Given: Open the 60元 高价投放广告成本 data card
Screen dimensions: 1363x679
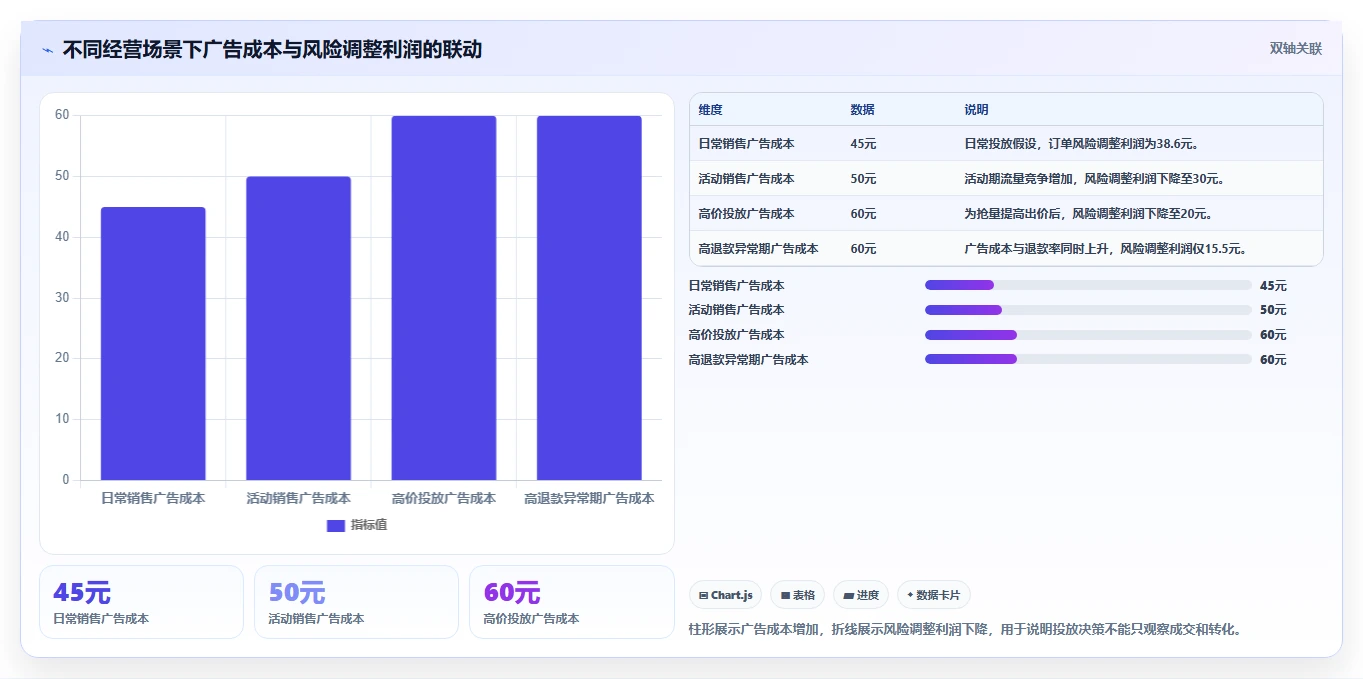Looking at the screenshot, I should [572, 602].
